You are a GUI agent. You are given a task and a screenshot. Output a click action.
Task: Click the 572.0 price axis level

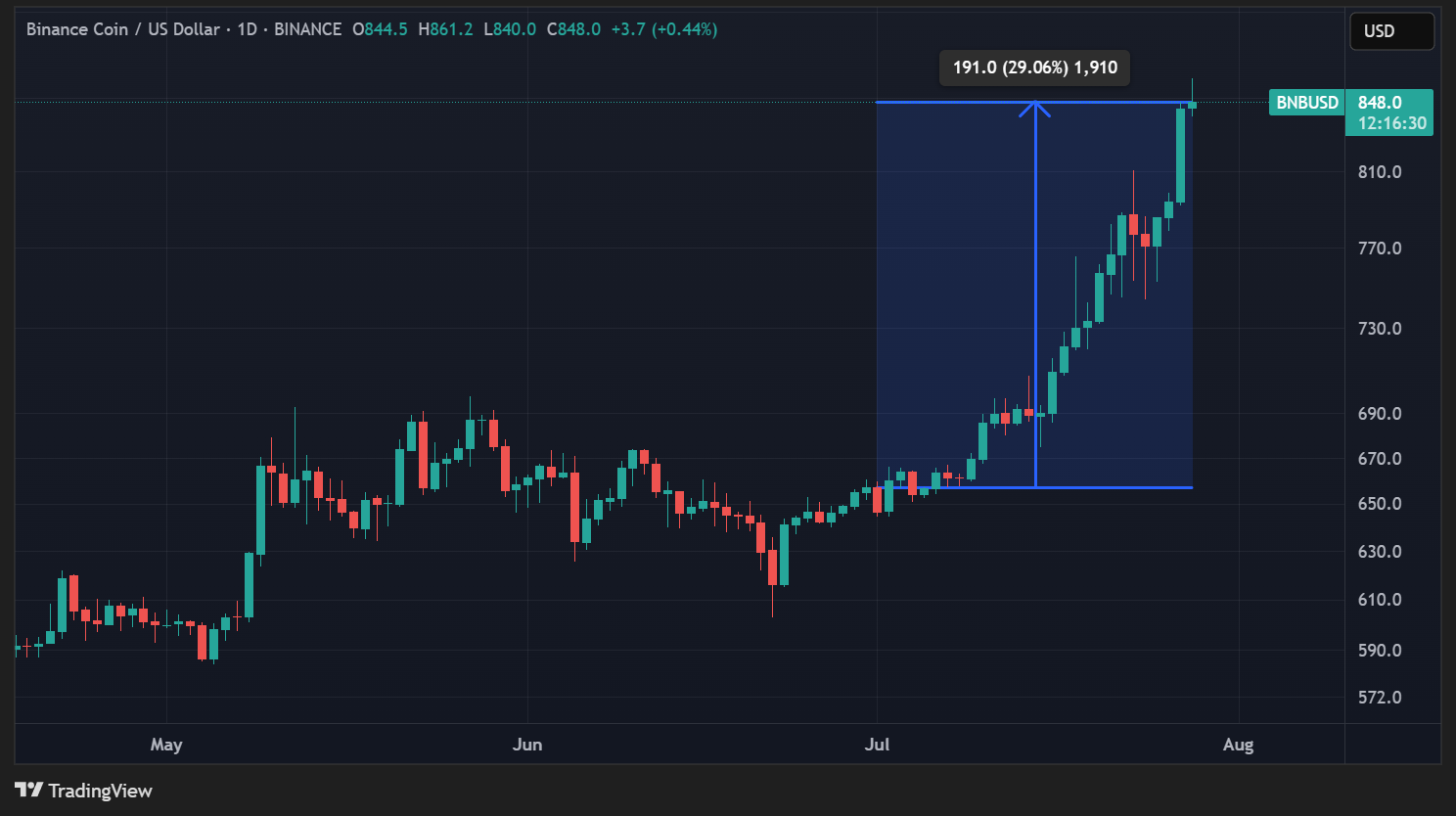tap(1380, 698)
